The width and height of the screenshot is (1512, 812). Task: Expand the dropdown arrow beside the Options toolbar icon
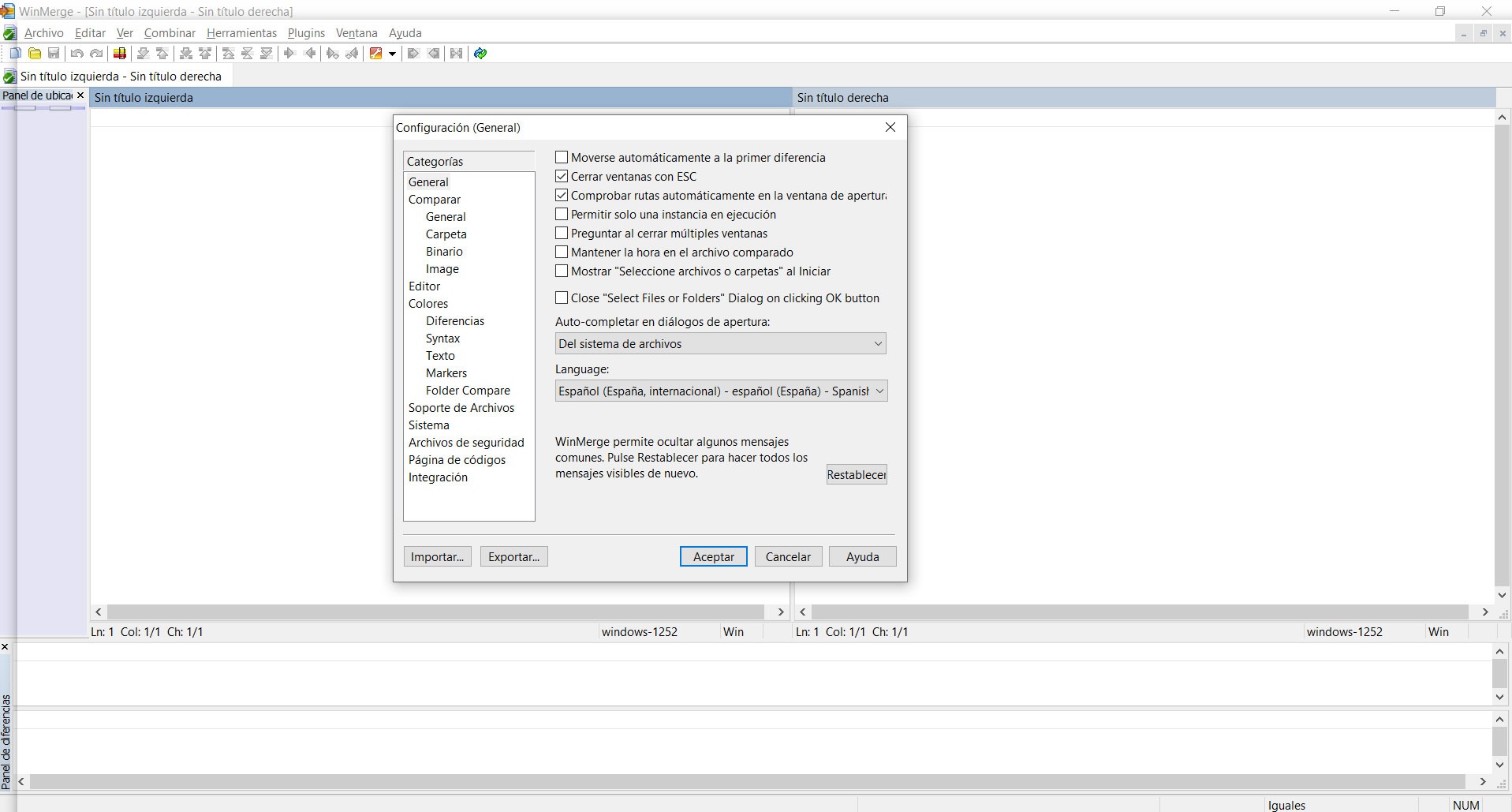tap(392, 54)
